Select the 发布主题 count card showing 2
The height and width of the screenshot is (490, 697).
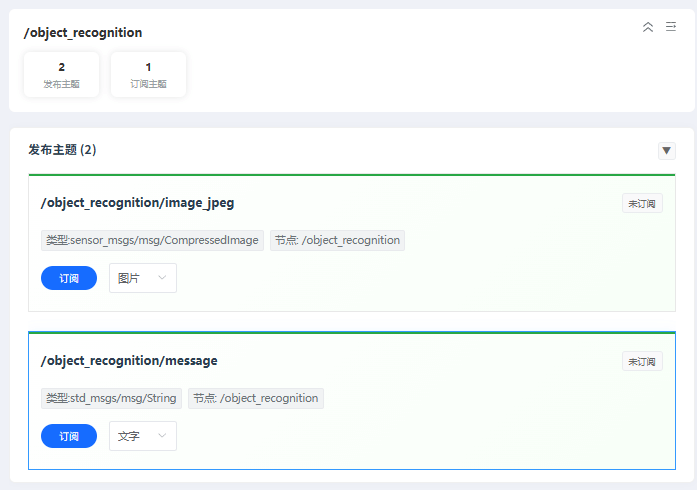(x=61, y=75)
